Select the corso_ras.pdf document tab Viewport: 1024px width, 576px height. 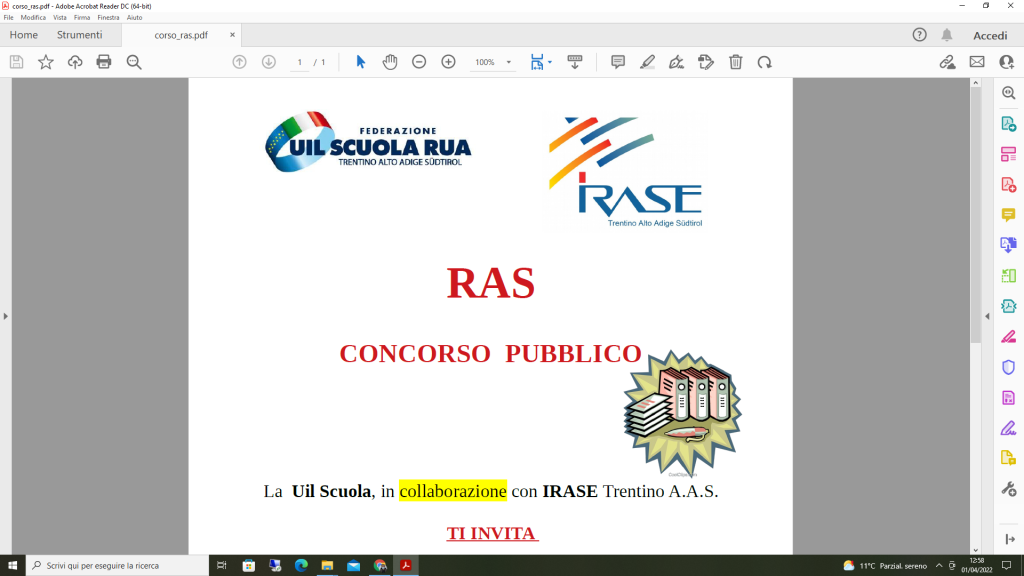point(181,35)
